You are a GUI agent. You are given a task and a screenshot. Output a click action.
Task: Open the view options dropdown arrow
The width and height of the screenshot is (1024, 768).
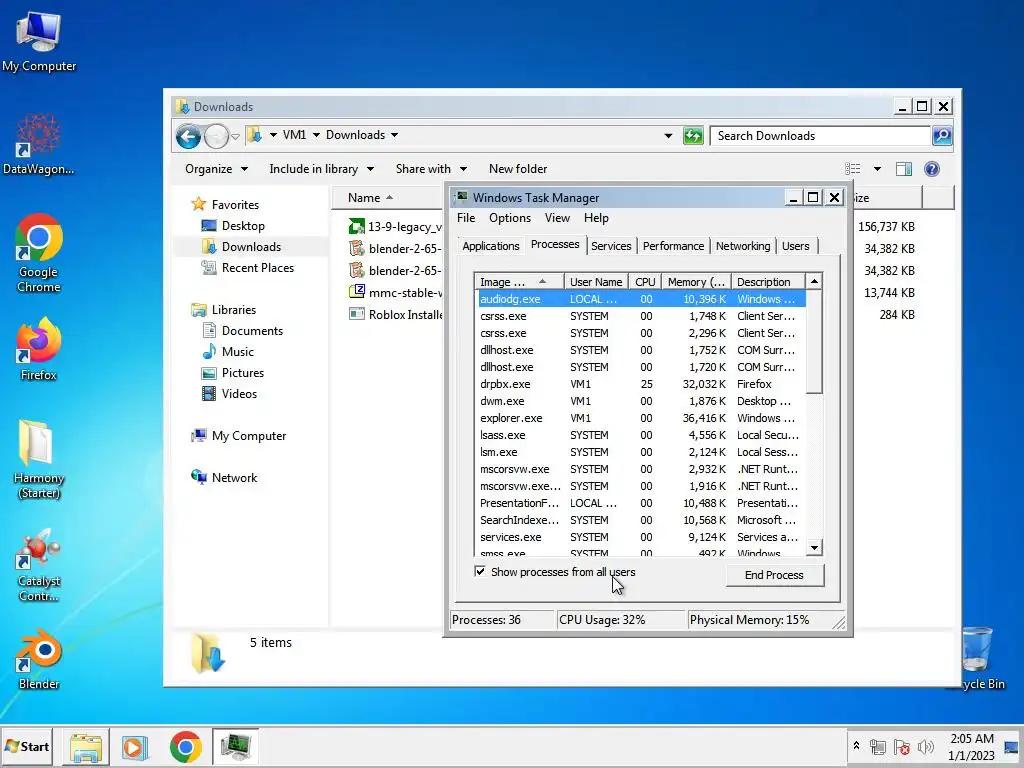pyautogui.click(x=877, y=169)
